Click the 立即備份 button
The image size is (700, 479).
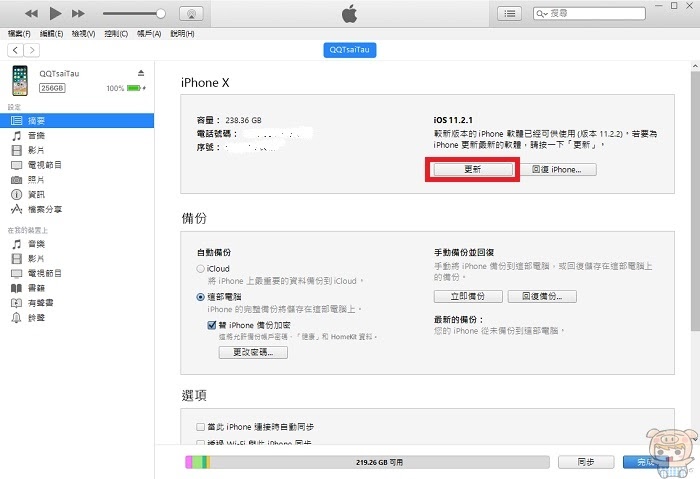[x=468, y=296]
